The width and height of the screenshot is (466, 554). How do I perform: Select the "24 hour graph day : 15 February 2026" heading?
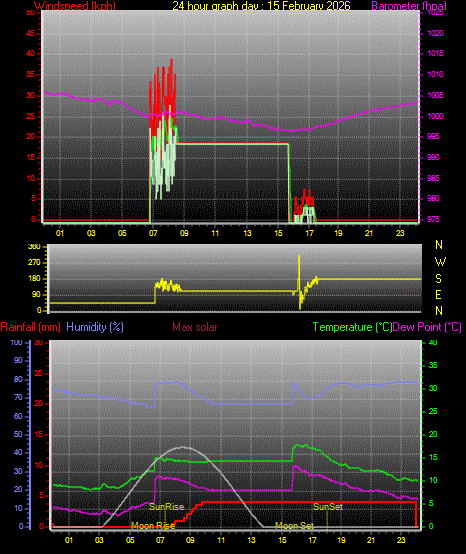tap(261, 6)
